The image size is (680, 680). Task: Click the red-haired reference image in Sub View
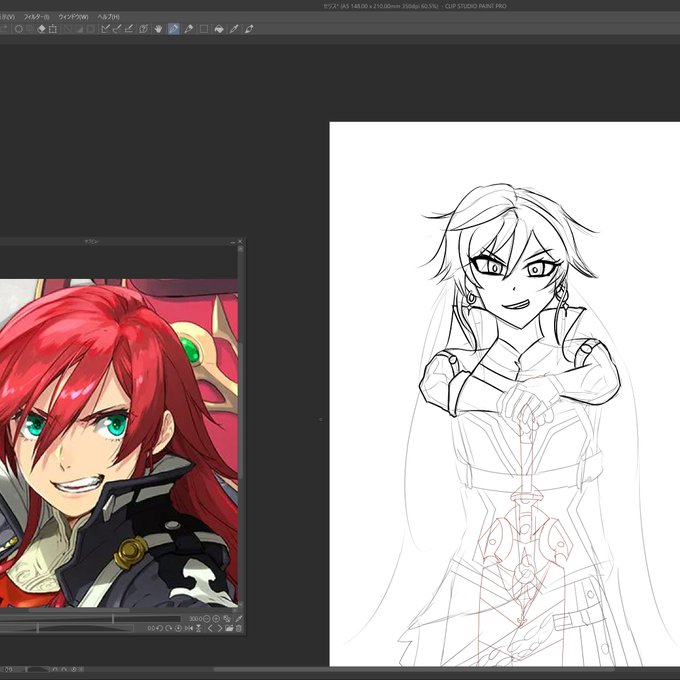coord(118,442)
